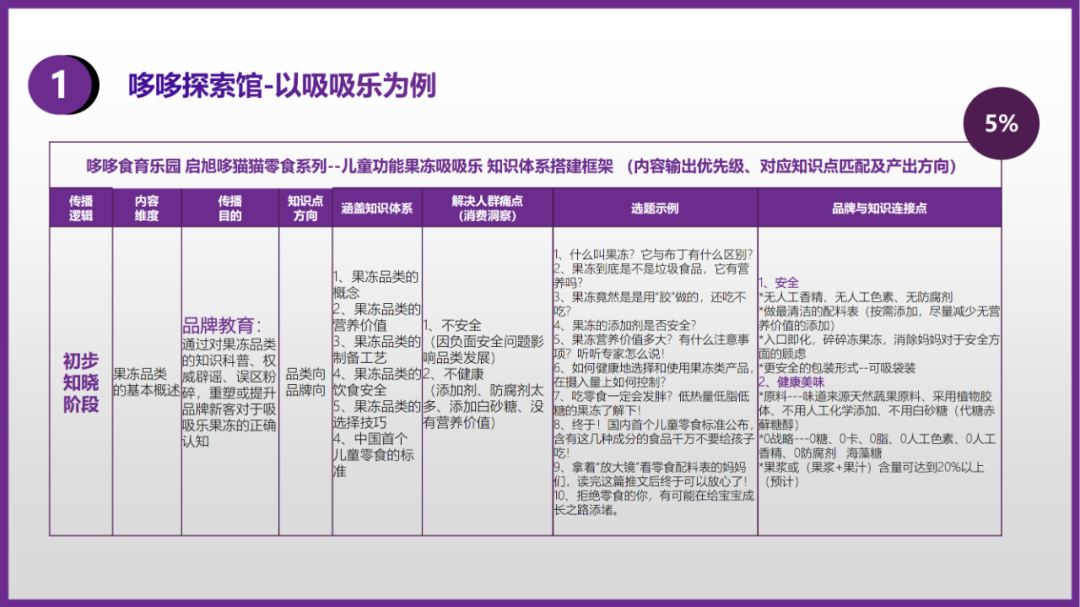Click topic 5 starting "果冻营养价值多大"
1080x607 pixels.
(652, 347)
